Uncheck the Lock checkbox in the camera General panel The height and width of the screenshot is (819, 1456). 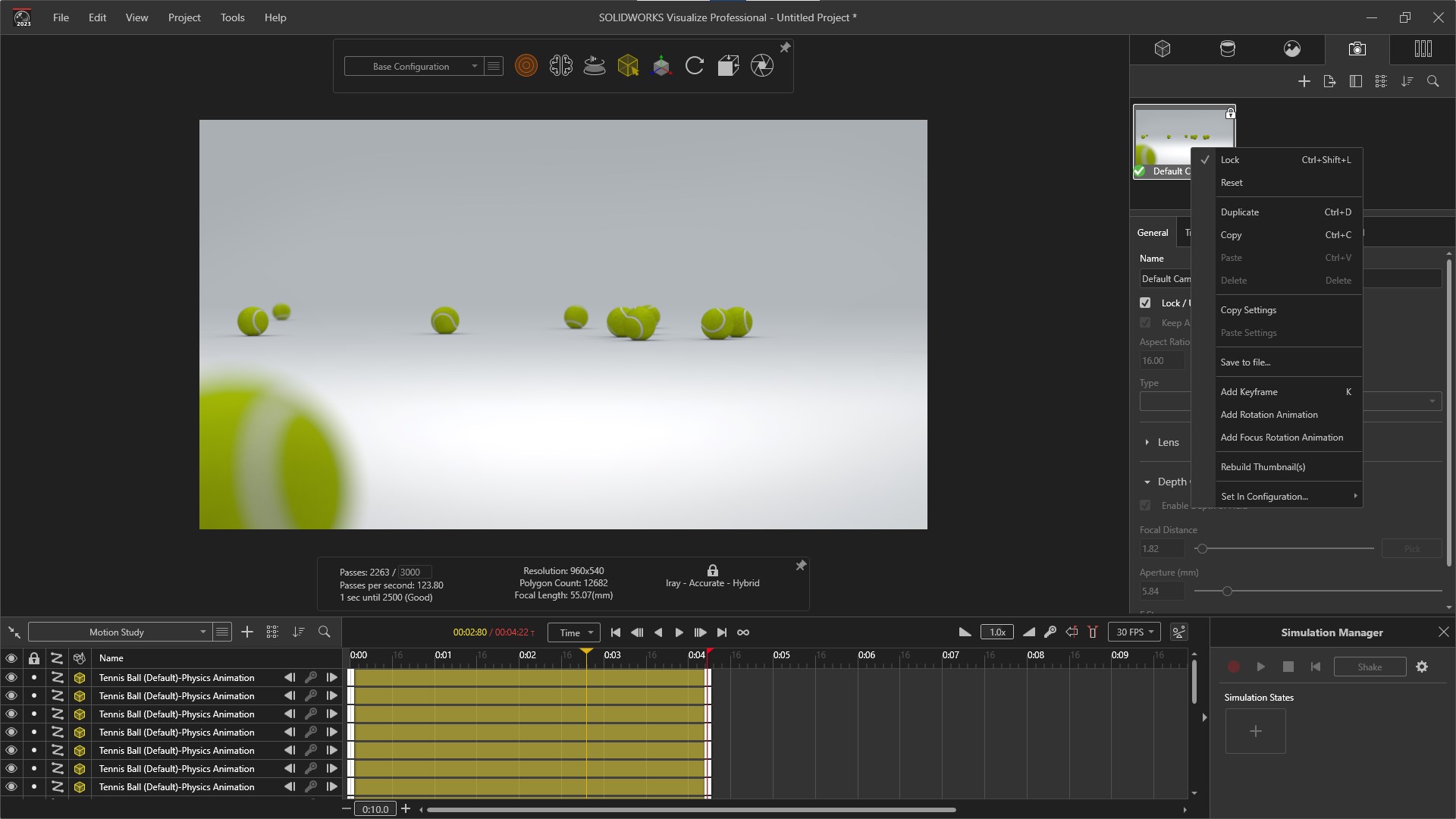pos(1145,302)
